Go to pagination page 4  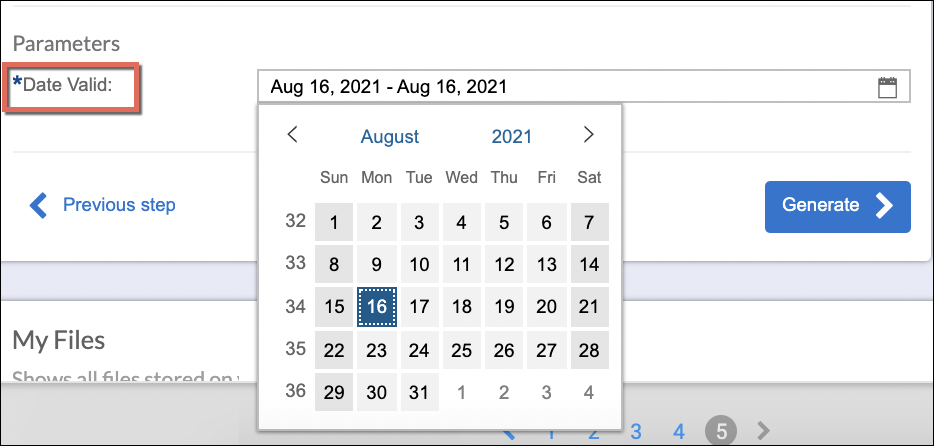click(x=678, y=431)
